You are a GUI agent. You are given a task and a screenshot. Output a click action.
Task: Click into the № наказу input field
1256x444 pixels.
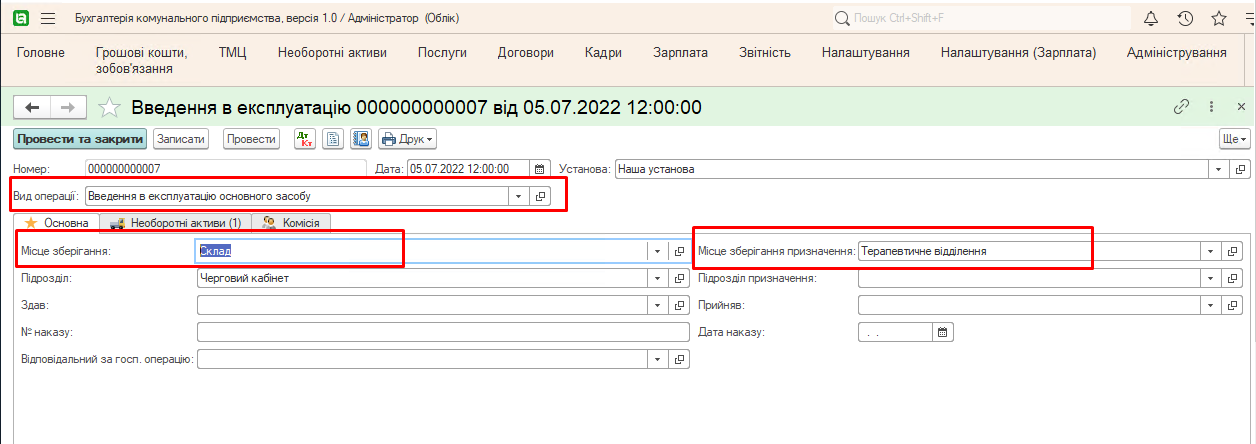coord(443,332)
